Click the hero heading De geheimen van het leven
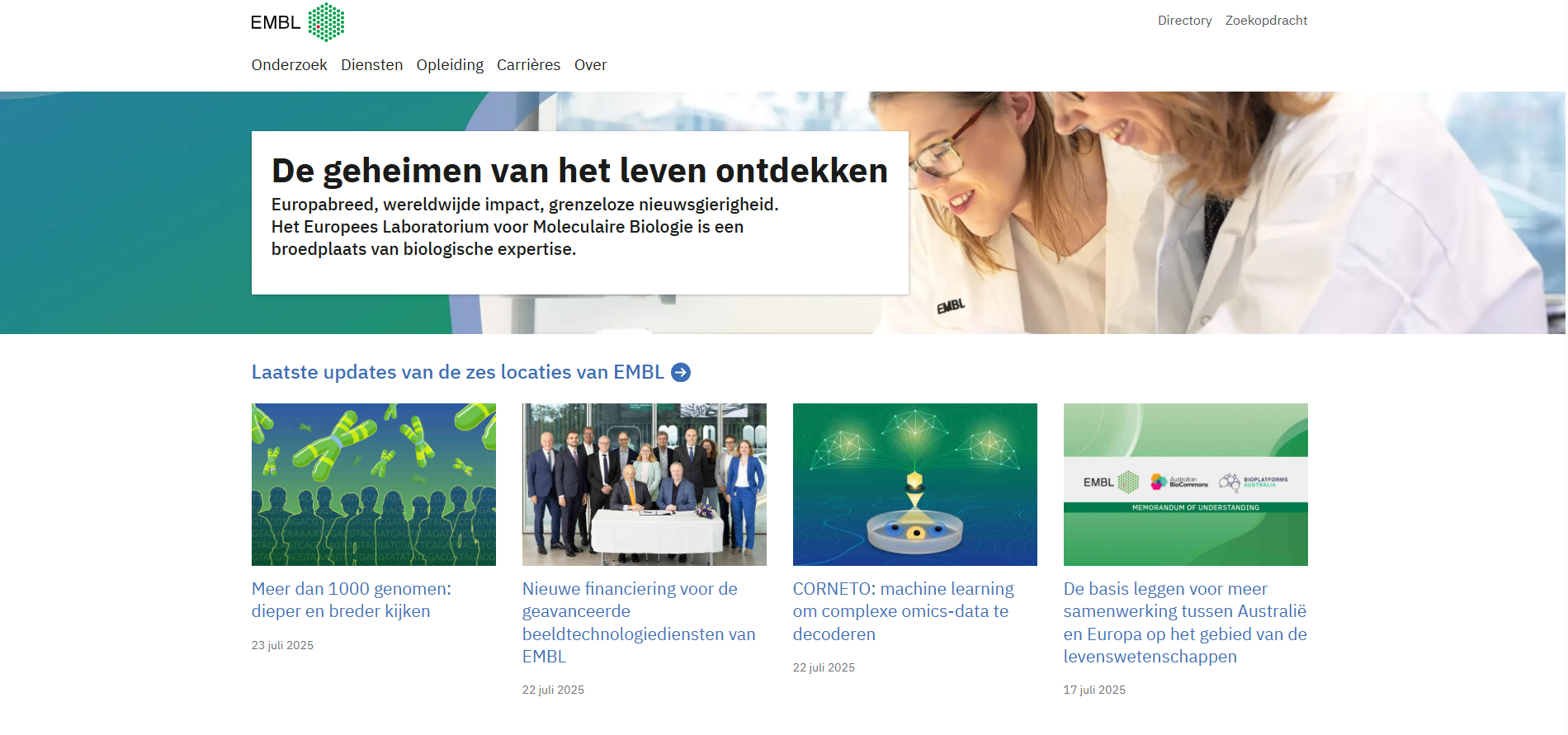 point(579,171)
